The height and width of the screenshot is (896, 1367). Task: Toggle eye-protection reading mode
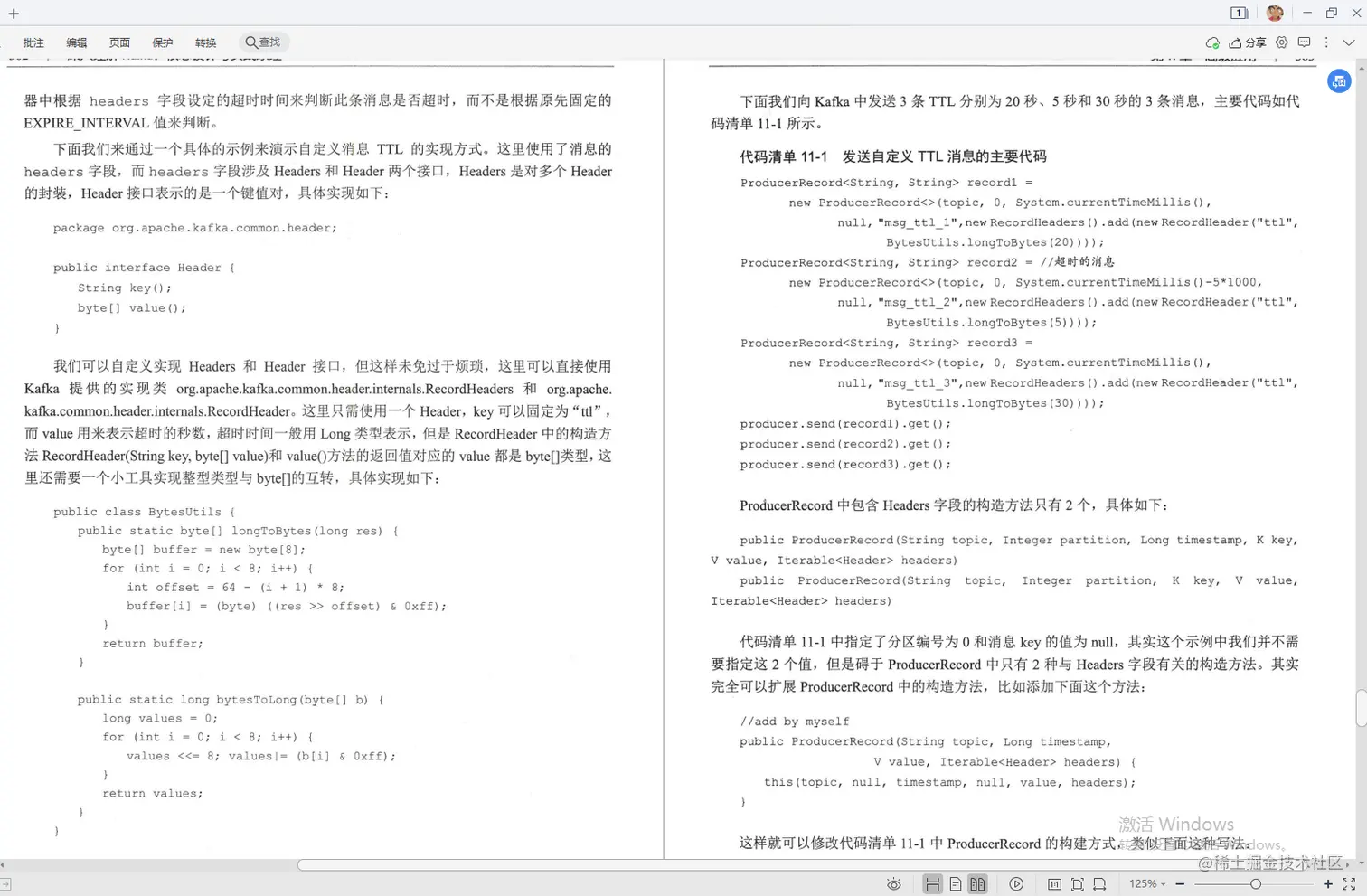894,883
